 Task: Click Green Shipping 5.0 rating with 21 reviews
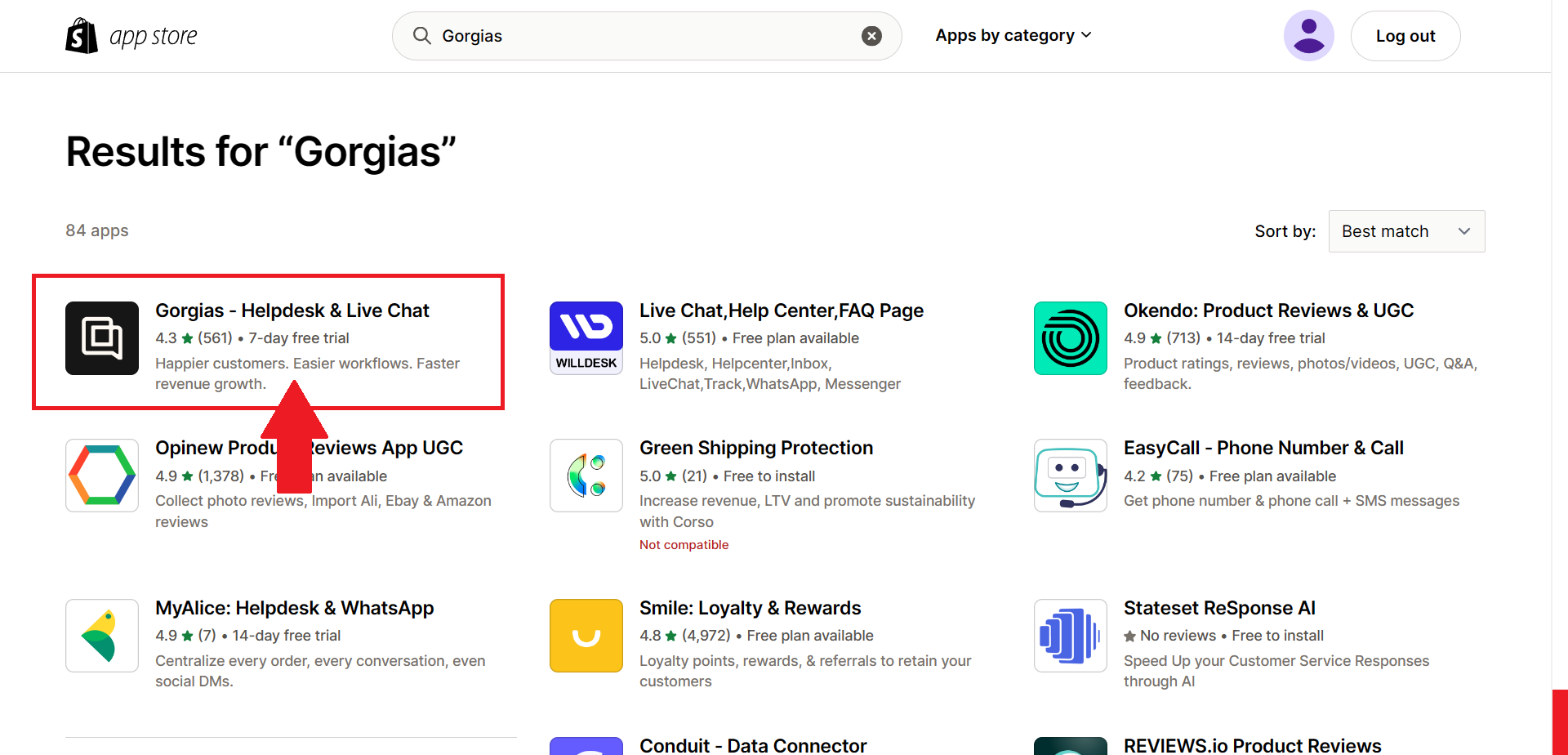tap(674, 476)
